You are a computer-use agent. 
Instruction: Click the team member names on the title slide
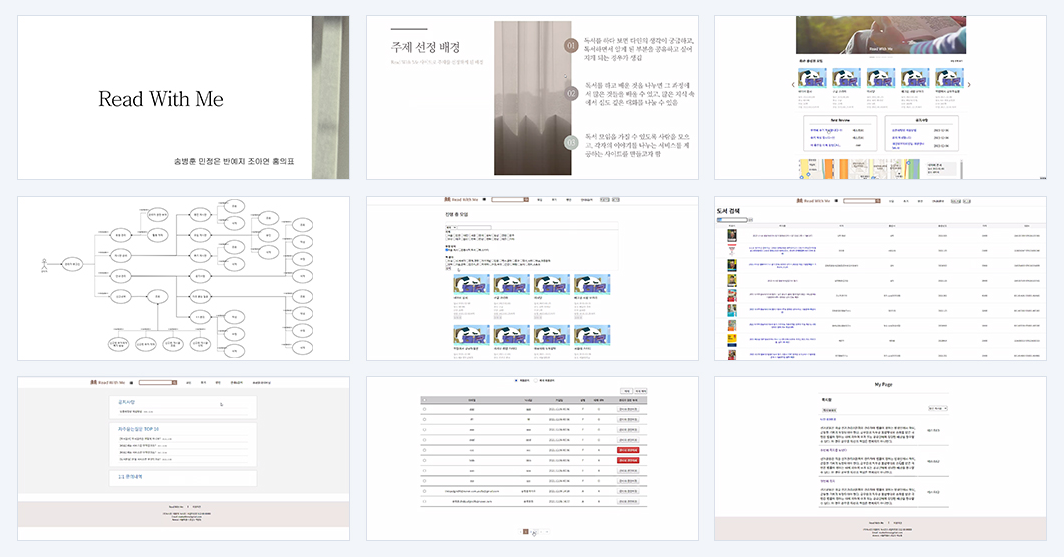234,161
